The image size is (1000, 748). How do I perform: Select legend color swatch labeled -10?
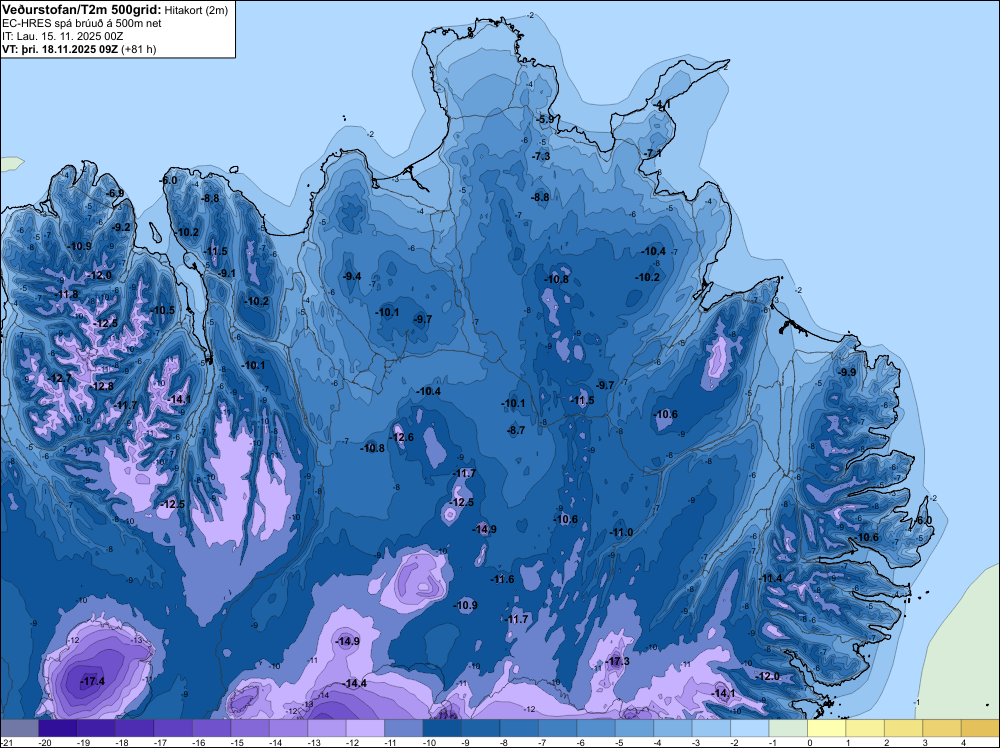click(442, 728)
